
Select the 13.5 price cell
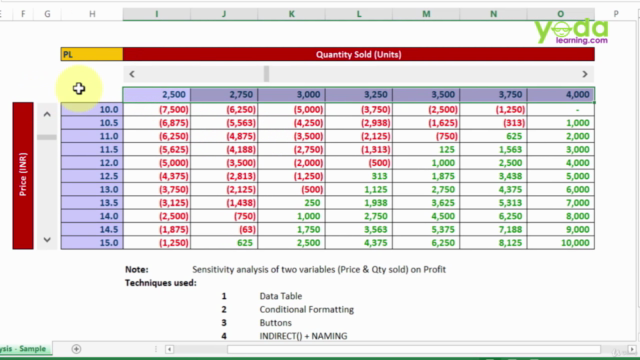[x=92, y=203]
